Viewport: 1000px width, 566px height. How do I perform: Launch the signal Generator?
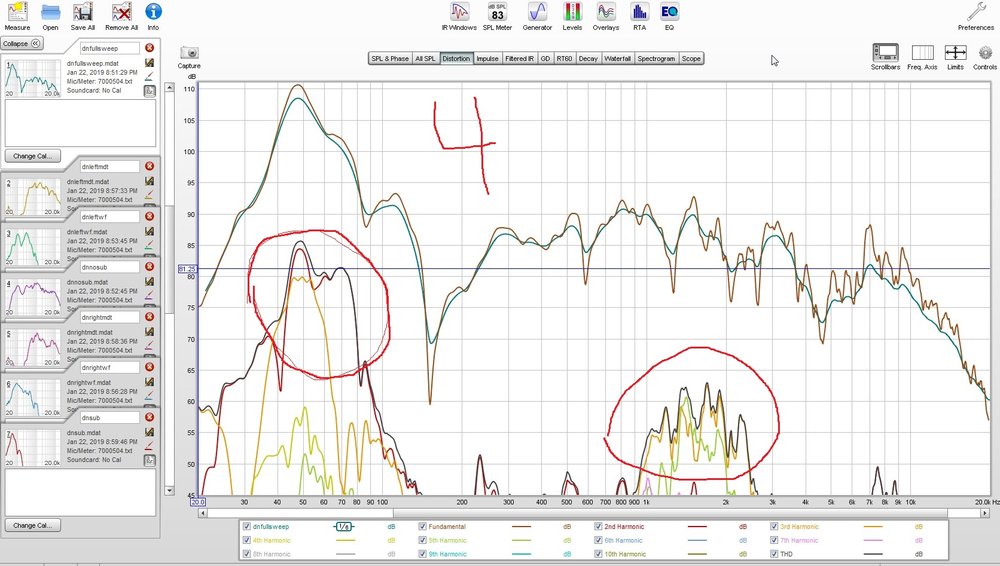537,16
